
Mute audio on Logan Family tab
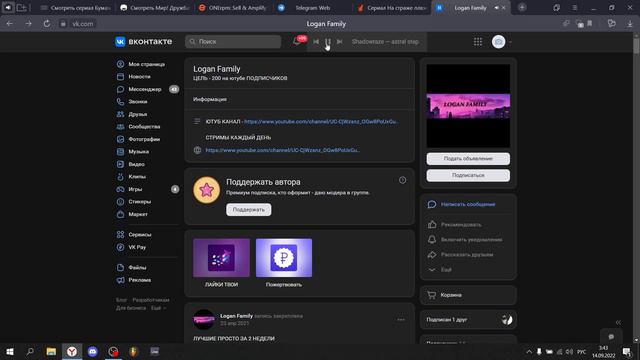(496, 8)
